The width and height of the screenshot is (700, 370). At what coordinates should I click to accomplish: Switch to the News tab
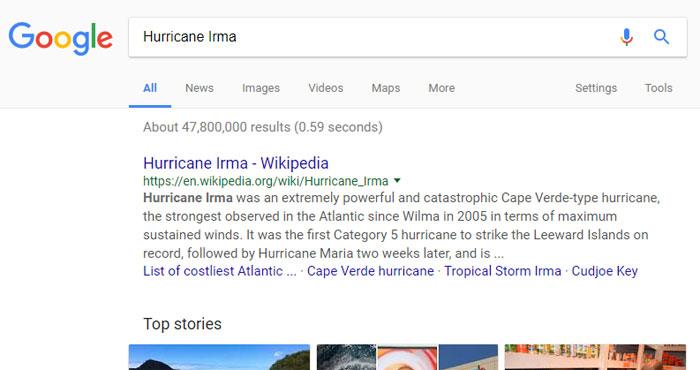pyautogui.click(x=199, y=88)
